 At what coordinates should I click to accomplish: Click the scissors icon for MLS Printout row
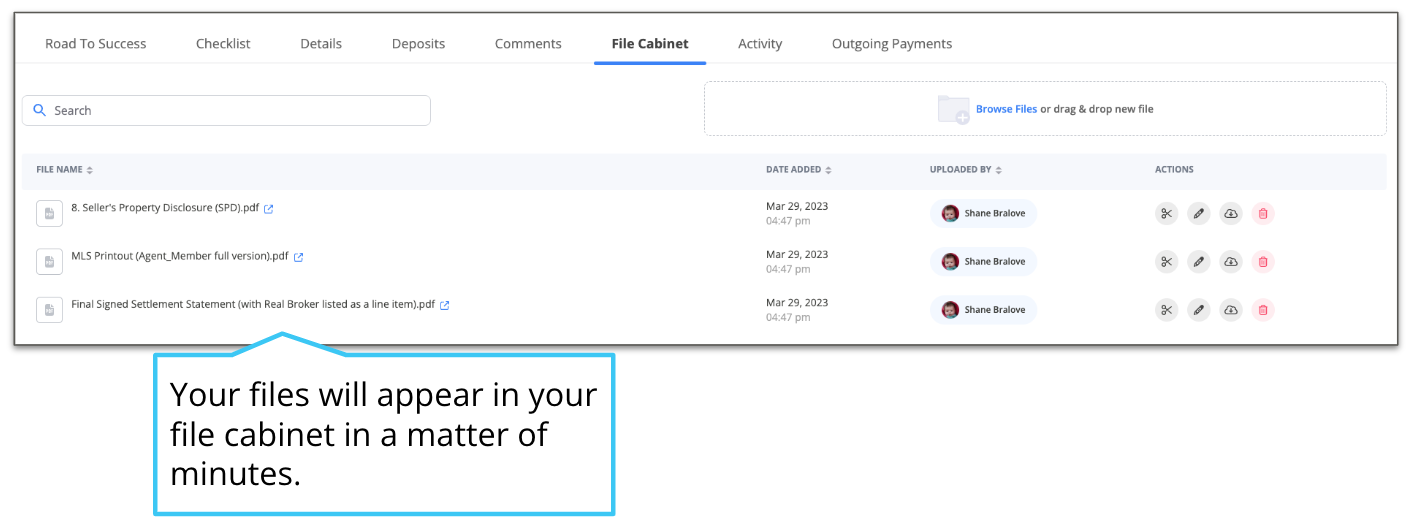[1166, 262]
